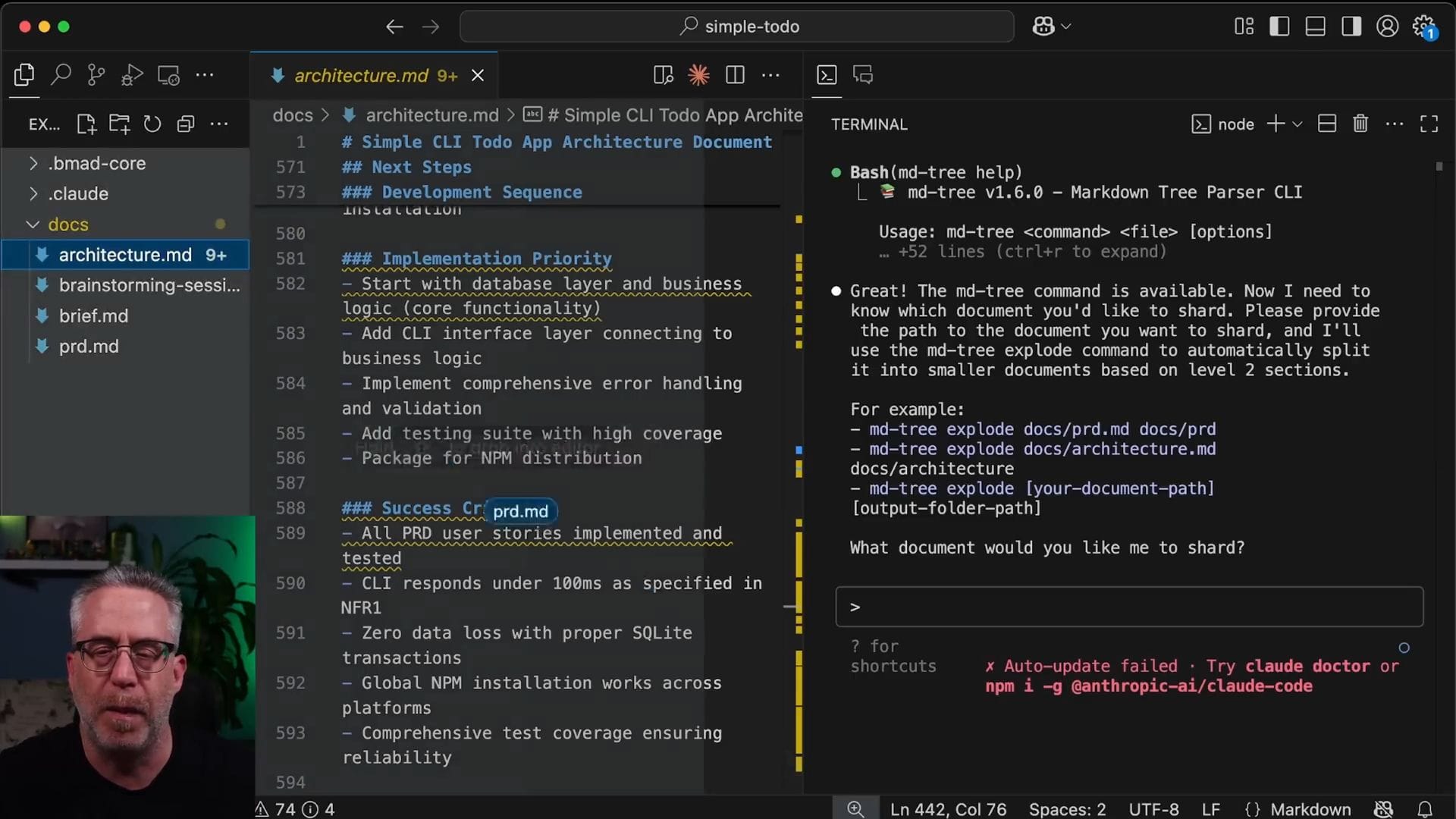Click the Claude prompt input box
This screenshot has width=1456, height=819.
tap(1130, 607)
